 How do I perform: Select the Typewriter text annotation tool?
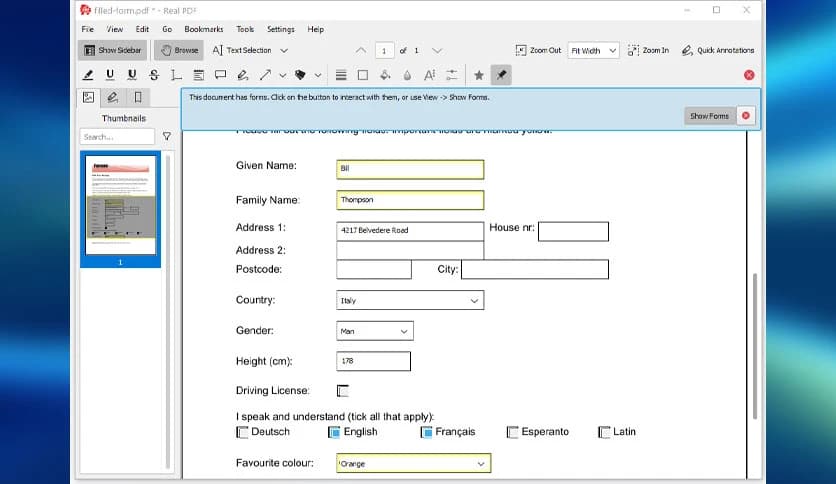coord(176,75)
